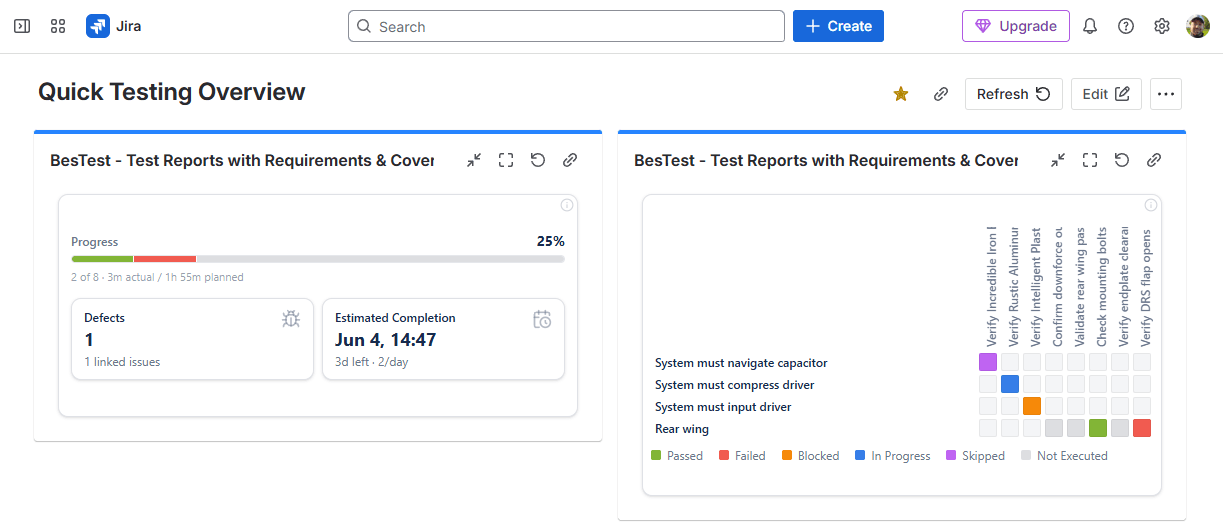Viewport: 1223px width, 528px height.
Task: Minimize the right BesTest gadget
Action: 1058,160
